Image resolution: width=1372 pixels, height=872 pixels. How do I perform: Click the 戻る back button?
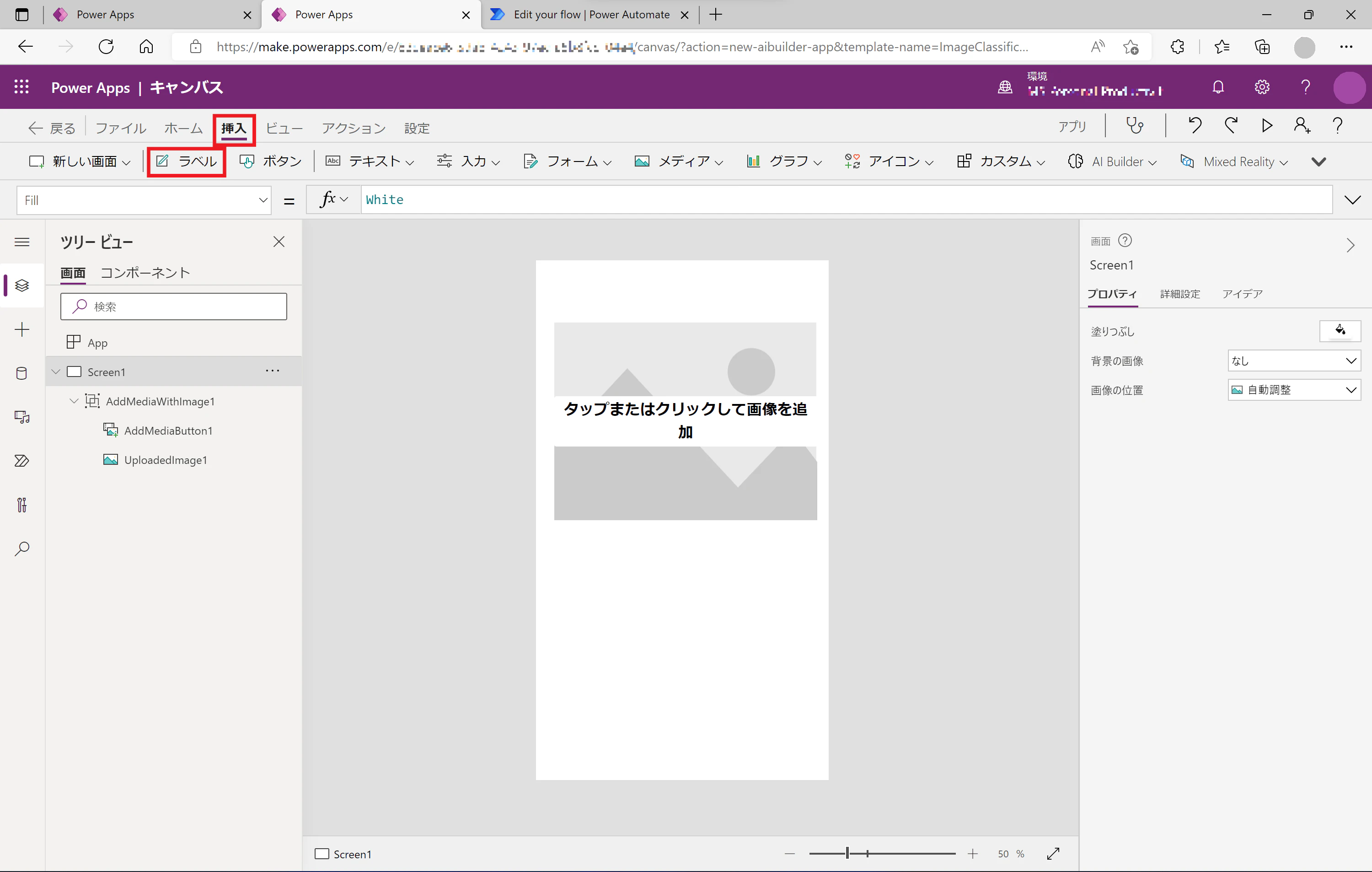[51, 128]
